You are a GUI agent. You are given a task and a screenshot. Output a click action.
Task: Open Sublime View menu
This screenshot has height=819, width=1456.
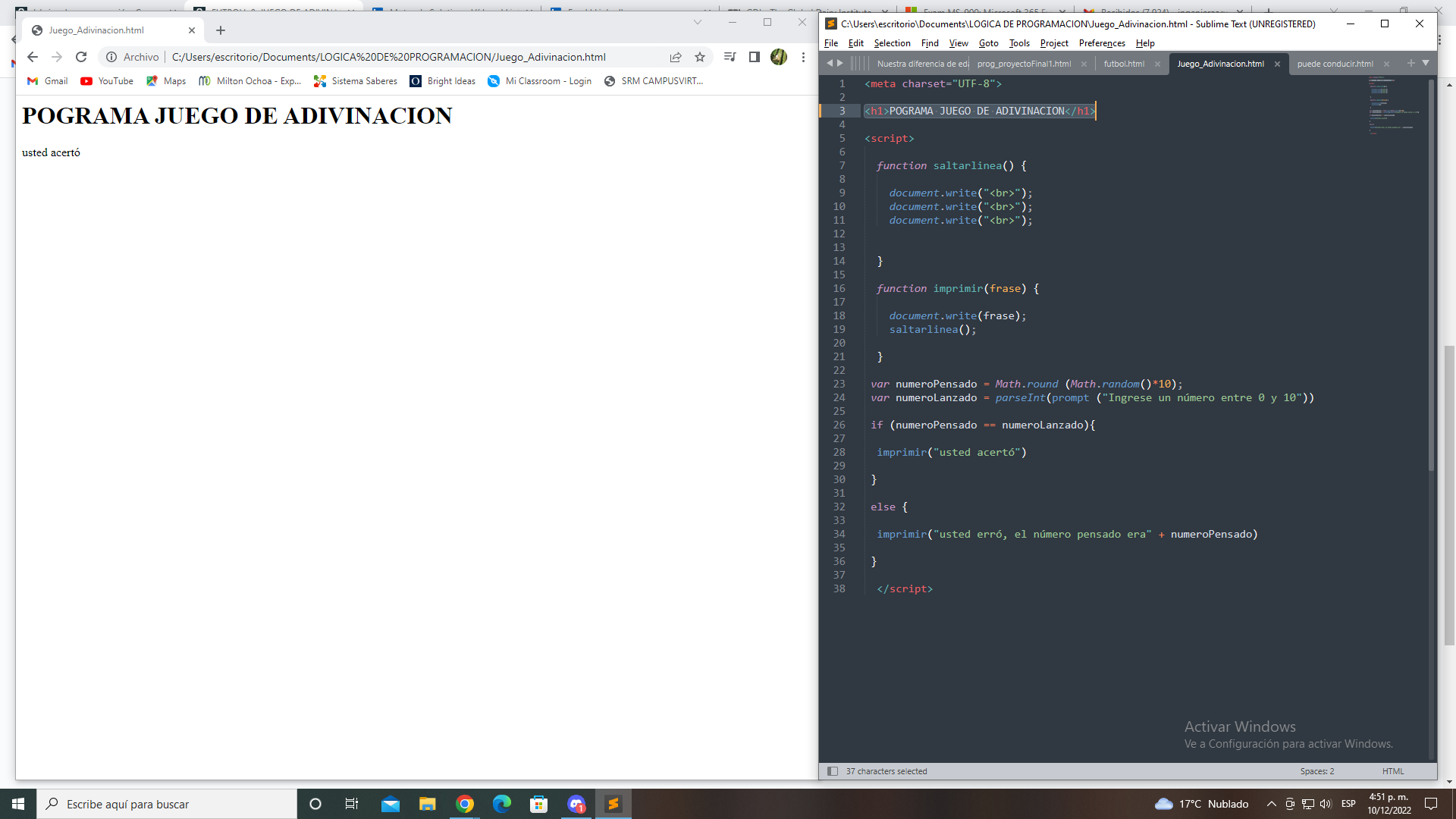coord(959,43)
